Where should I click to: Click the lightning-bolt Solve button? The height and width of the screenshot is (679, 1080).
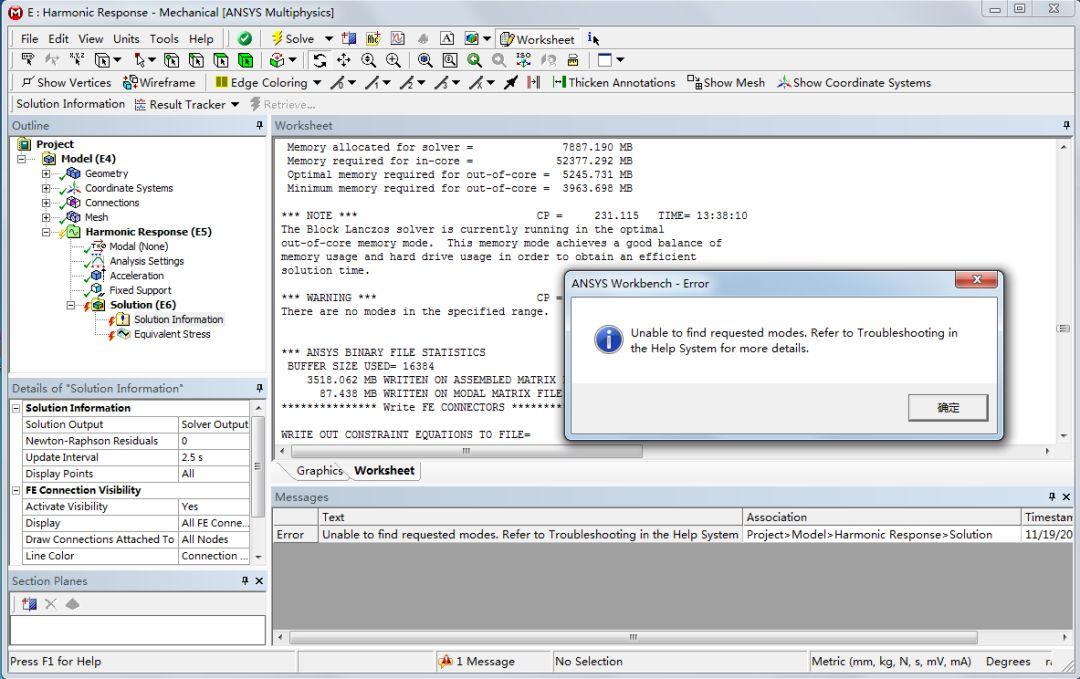point(293,39)
